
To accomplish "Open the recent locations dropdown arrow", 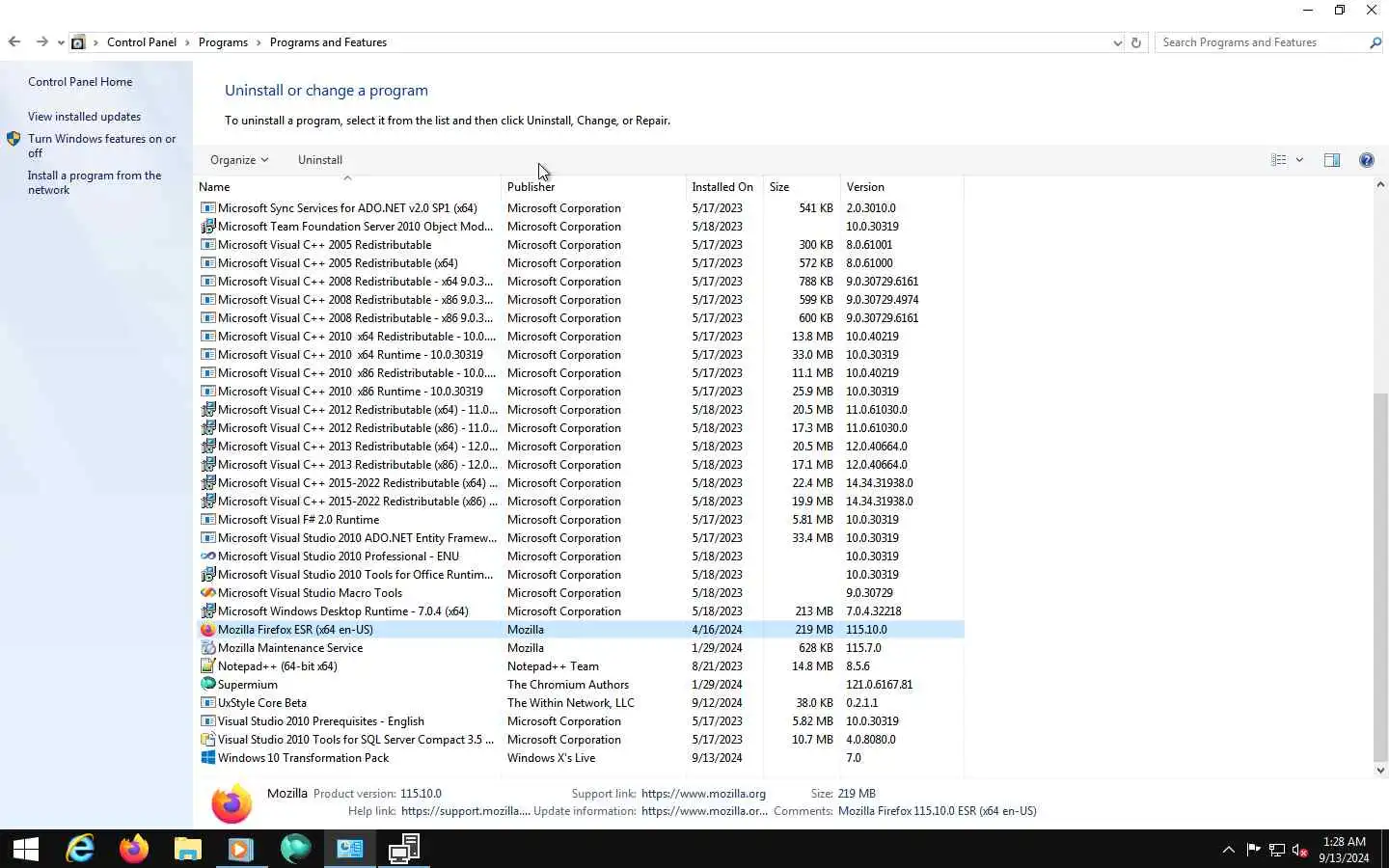I will [61, 42].
